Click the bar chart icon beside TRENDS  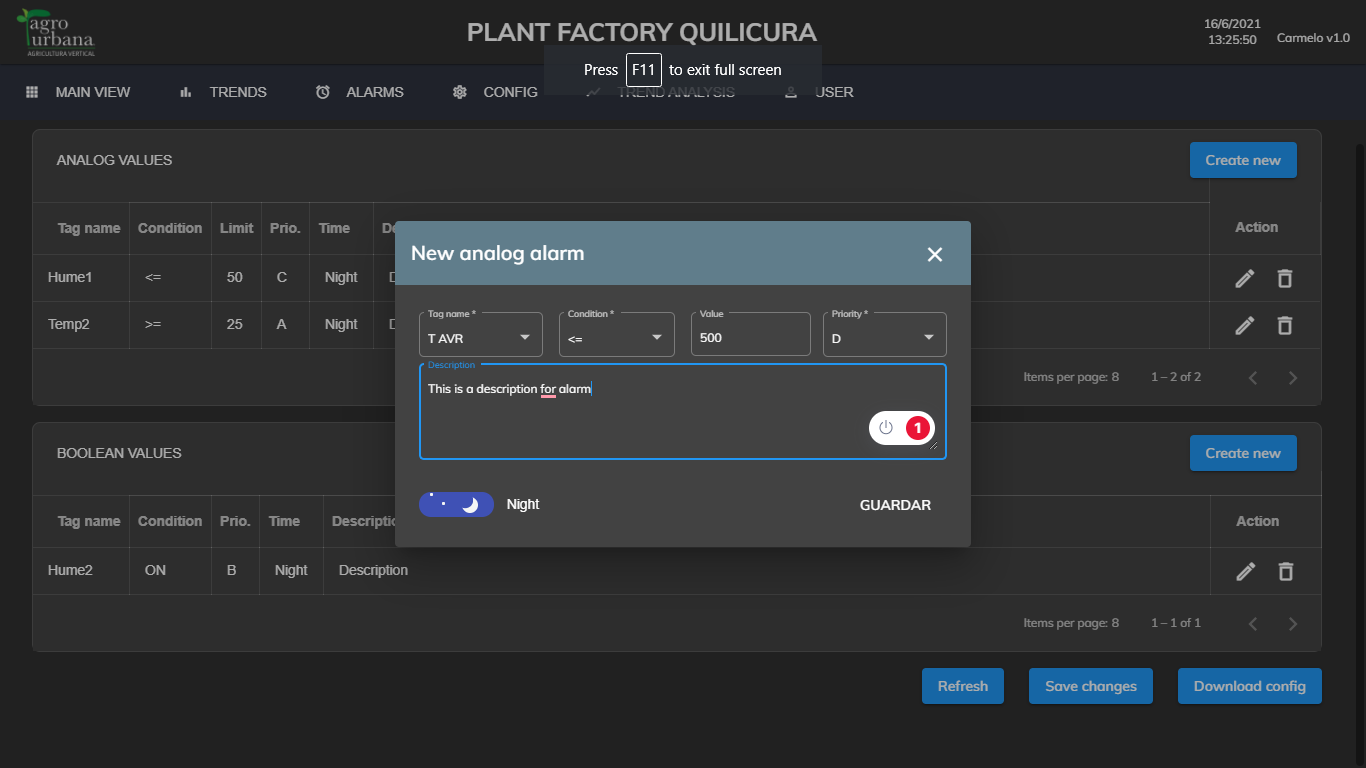click(x=186, y=92)
